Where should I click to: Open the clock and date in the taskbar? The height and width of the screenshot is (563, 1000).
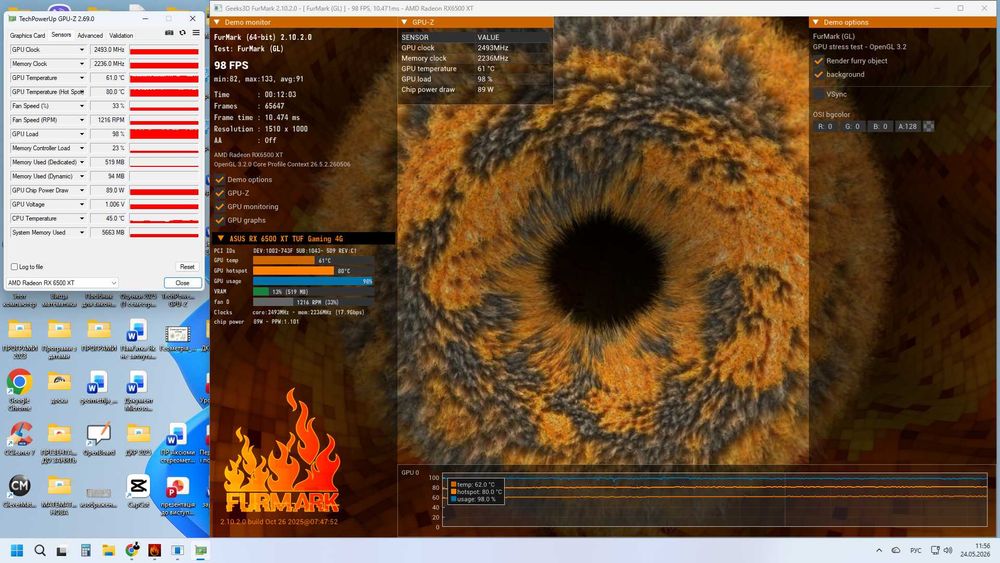[976, 550]
